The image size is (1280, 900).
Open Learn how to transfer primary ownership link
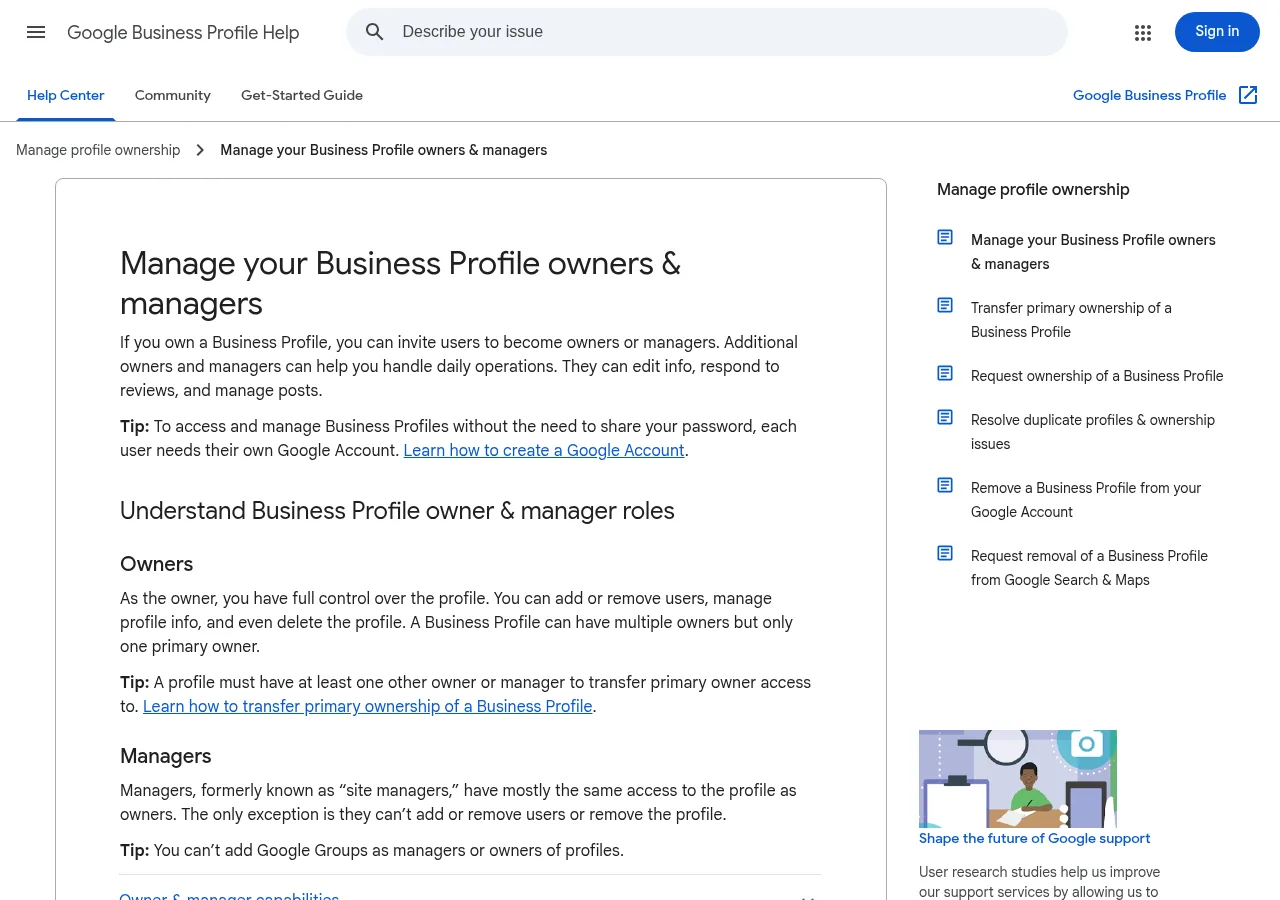368,706
